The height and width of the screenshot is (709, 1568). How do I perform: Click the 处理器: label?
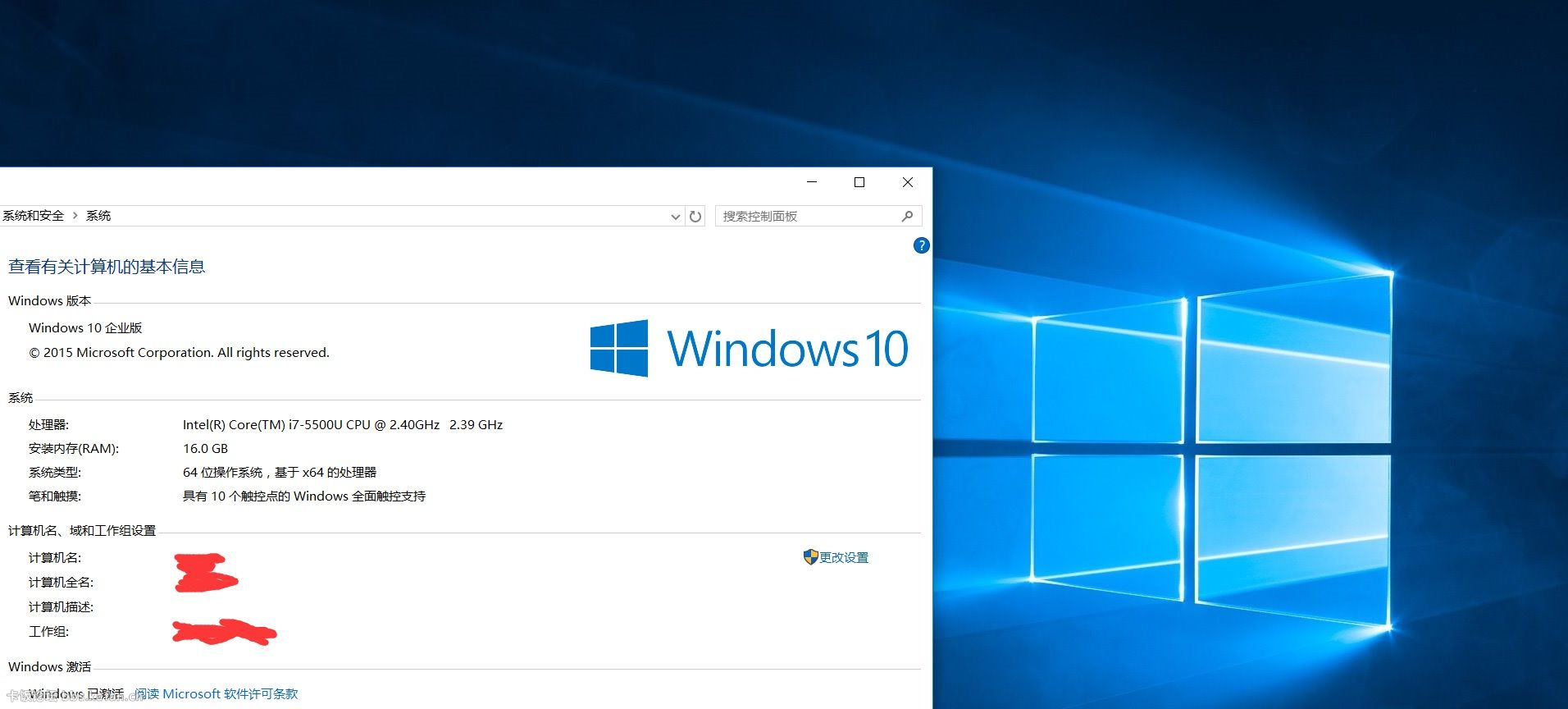coord(49,424)
